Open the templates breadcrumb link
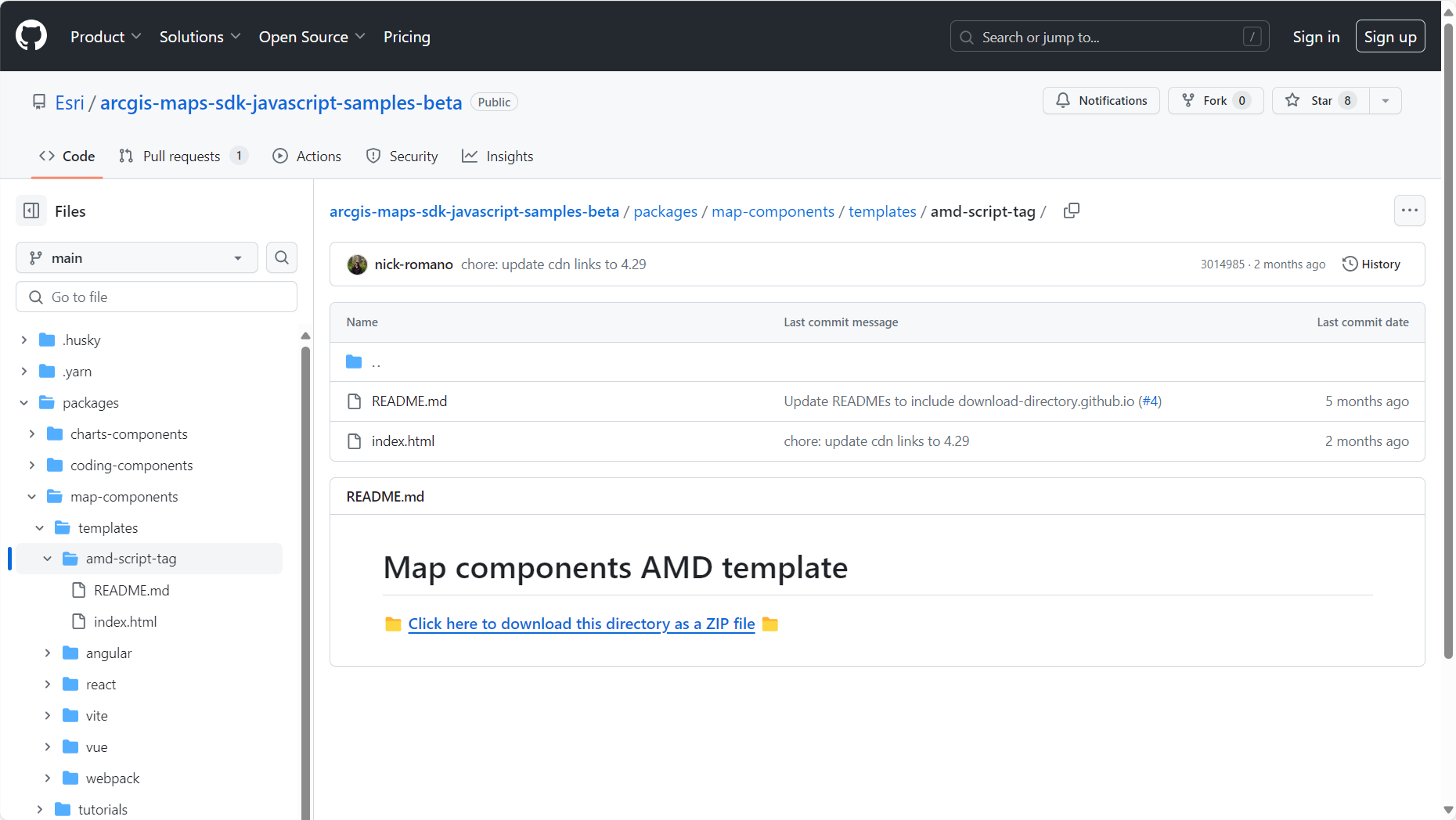Image resolution: width=1456 pixels, height=820 pixels. (882, 211)
